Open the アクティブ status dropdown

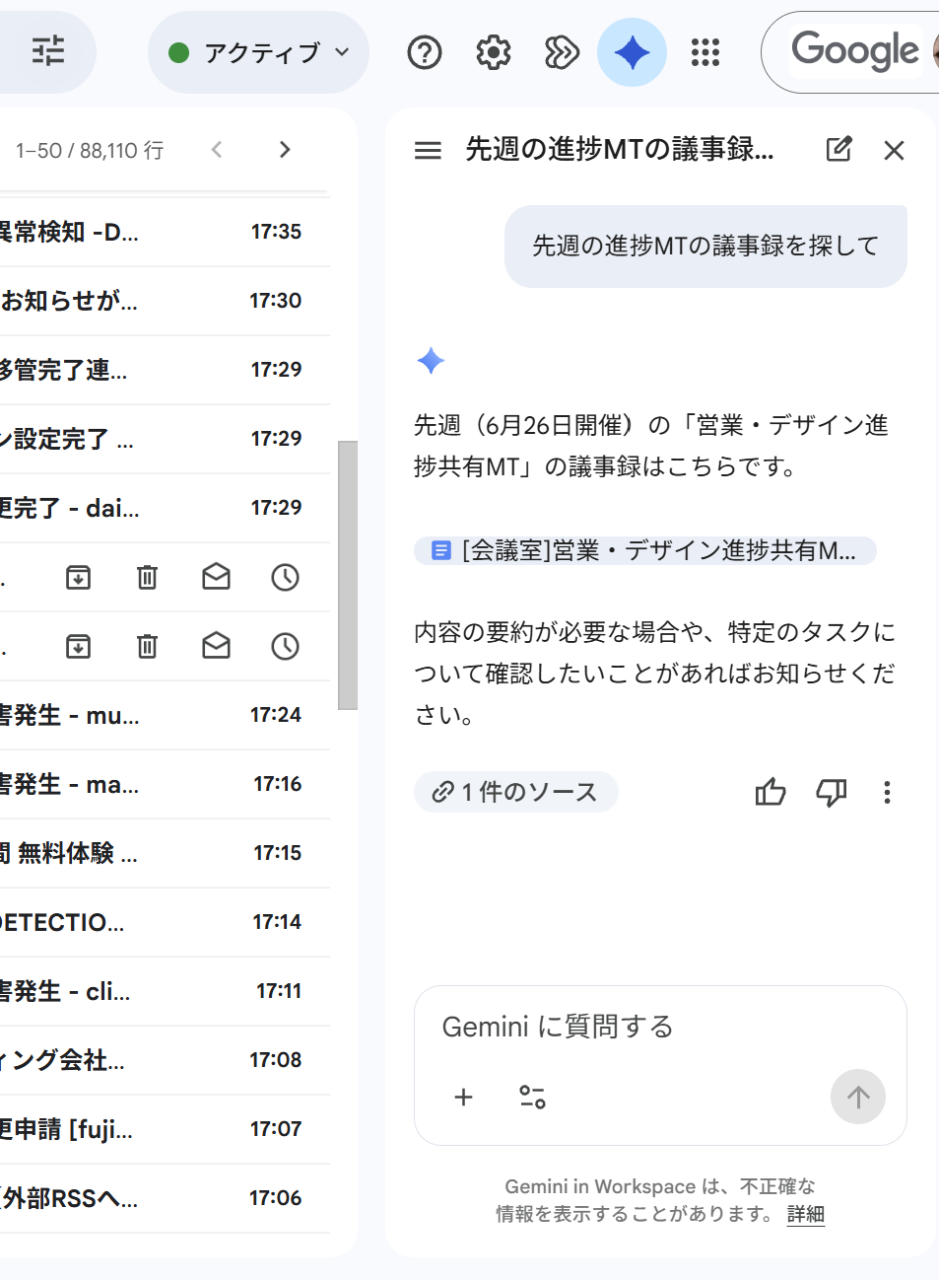[259, 52]
